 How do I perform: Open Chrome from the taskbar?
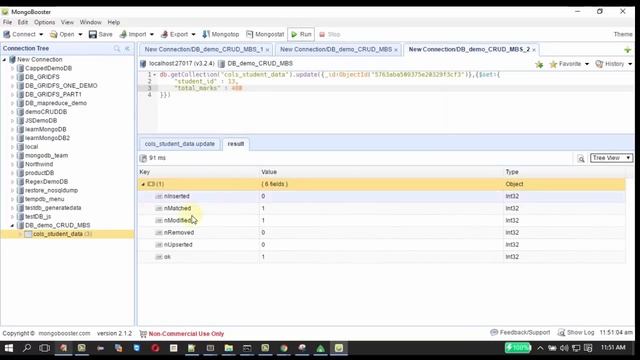coord(284,348)
